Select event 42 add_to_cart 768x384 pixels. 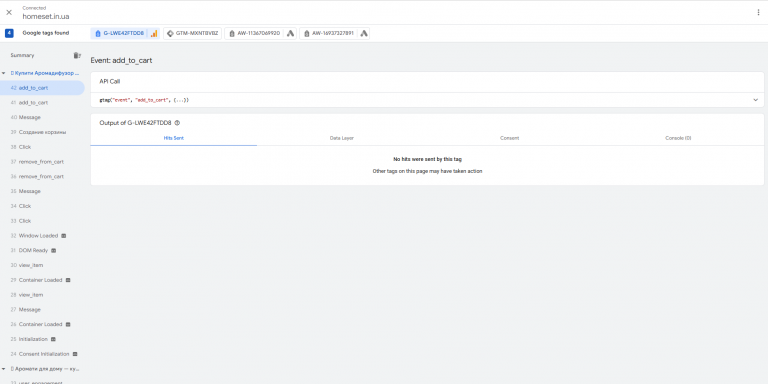point(42,88)
